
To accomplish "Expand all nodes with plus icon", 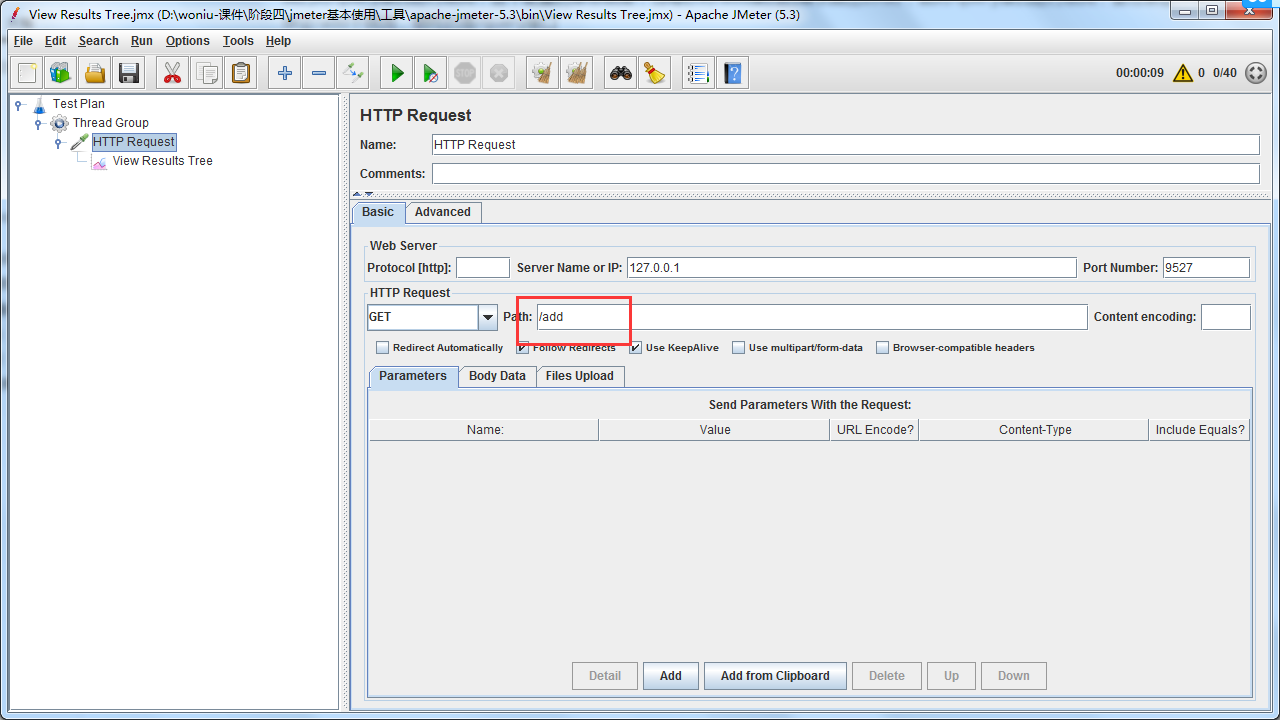I will click(x=285, y=73).
